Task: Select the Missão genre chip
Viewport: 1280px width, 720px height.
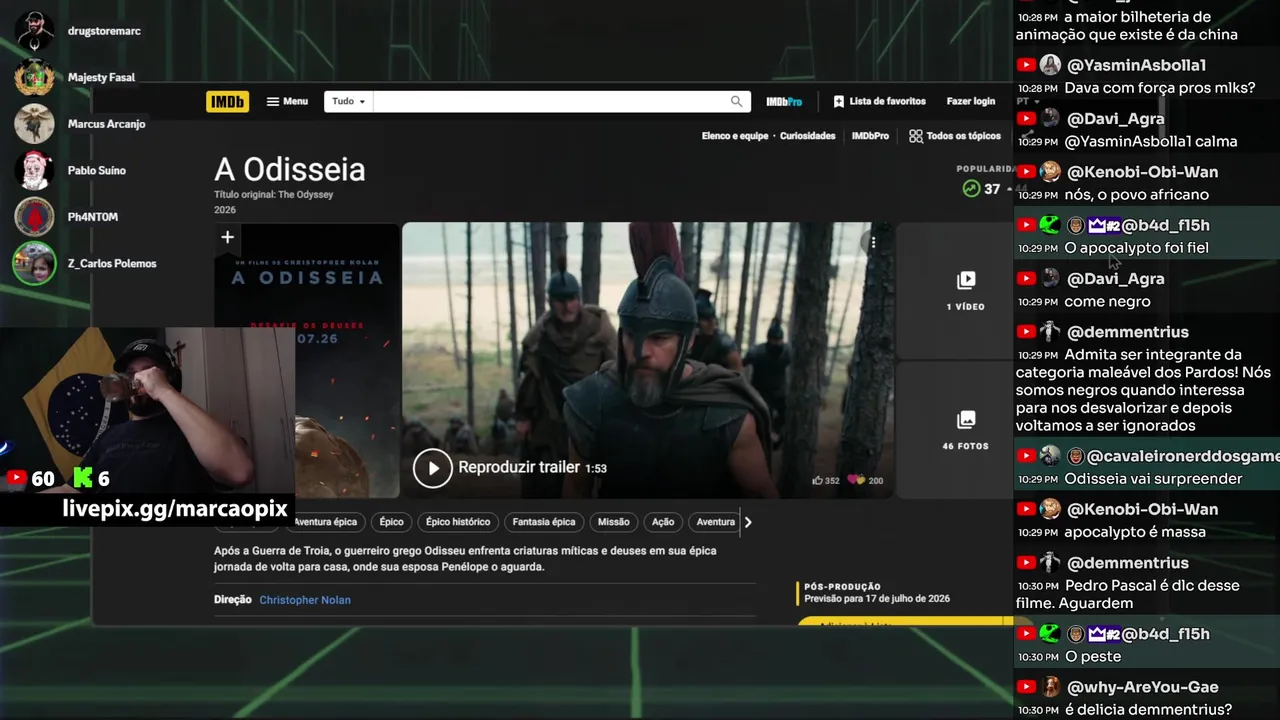Action: pos(614,522)
